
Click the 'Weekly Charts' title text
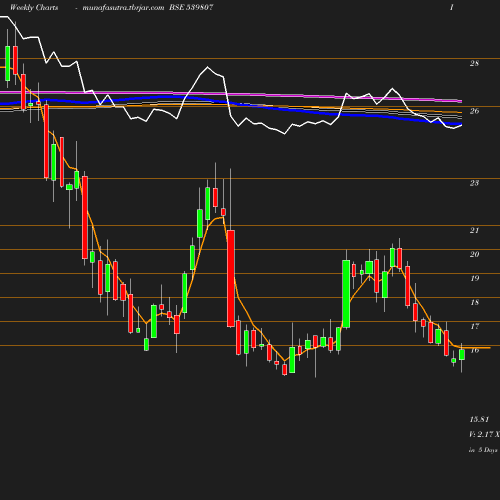click(x=34, y=7)
